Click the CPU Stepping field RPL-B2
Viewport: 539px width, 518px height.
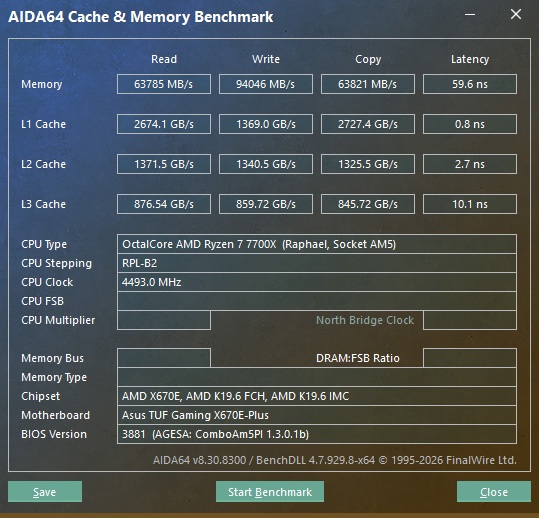coord(317,263)
